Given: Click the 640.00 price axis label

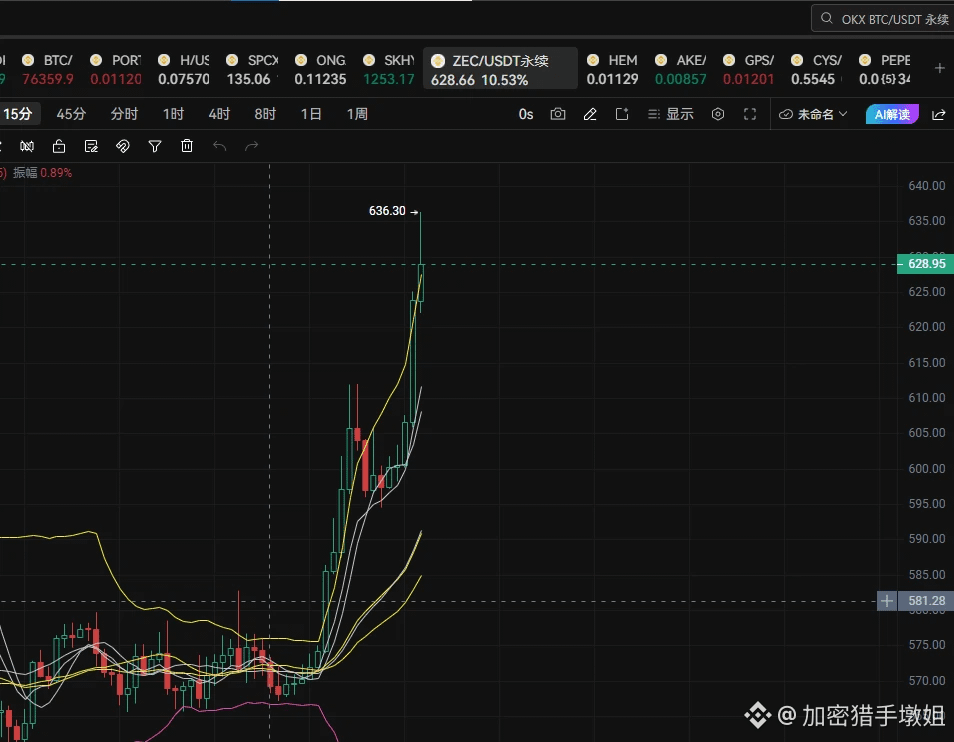Looking at the screenshot, I should pyautogui.click(x=927, y=186).
